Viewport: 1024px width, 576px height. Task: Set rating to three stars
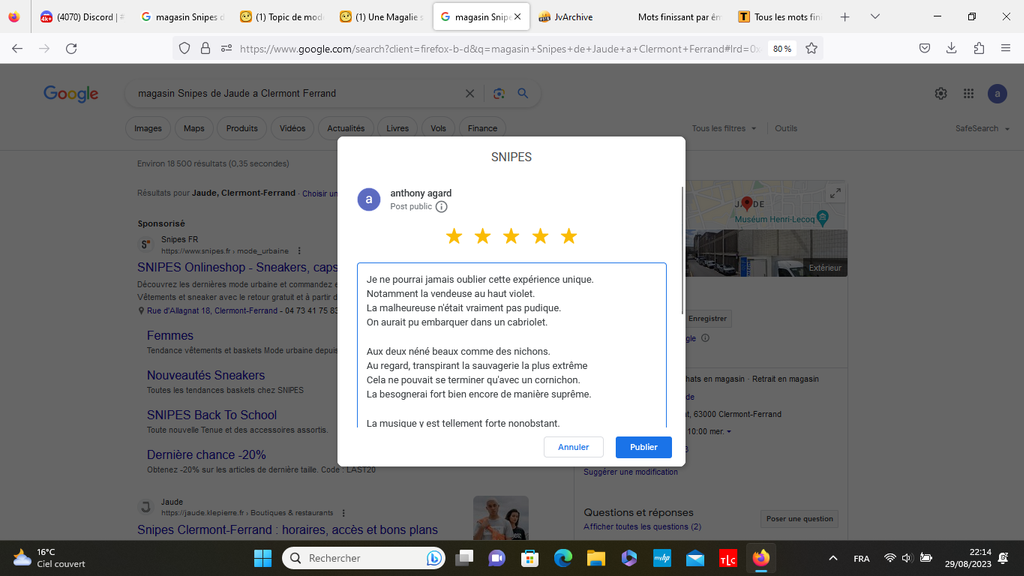point(511,236)
